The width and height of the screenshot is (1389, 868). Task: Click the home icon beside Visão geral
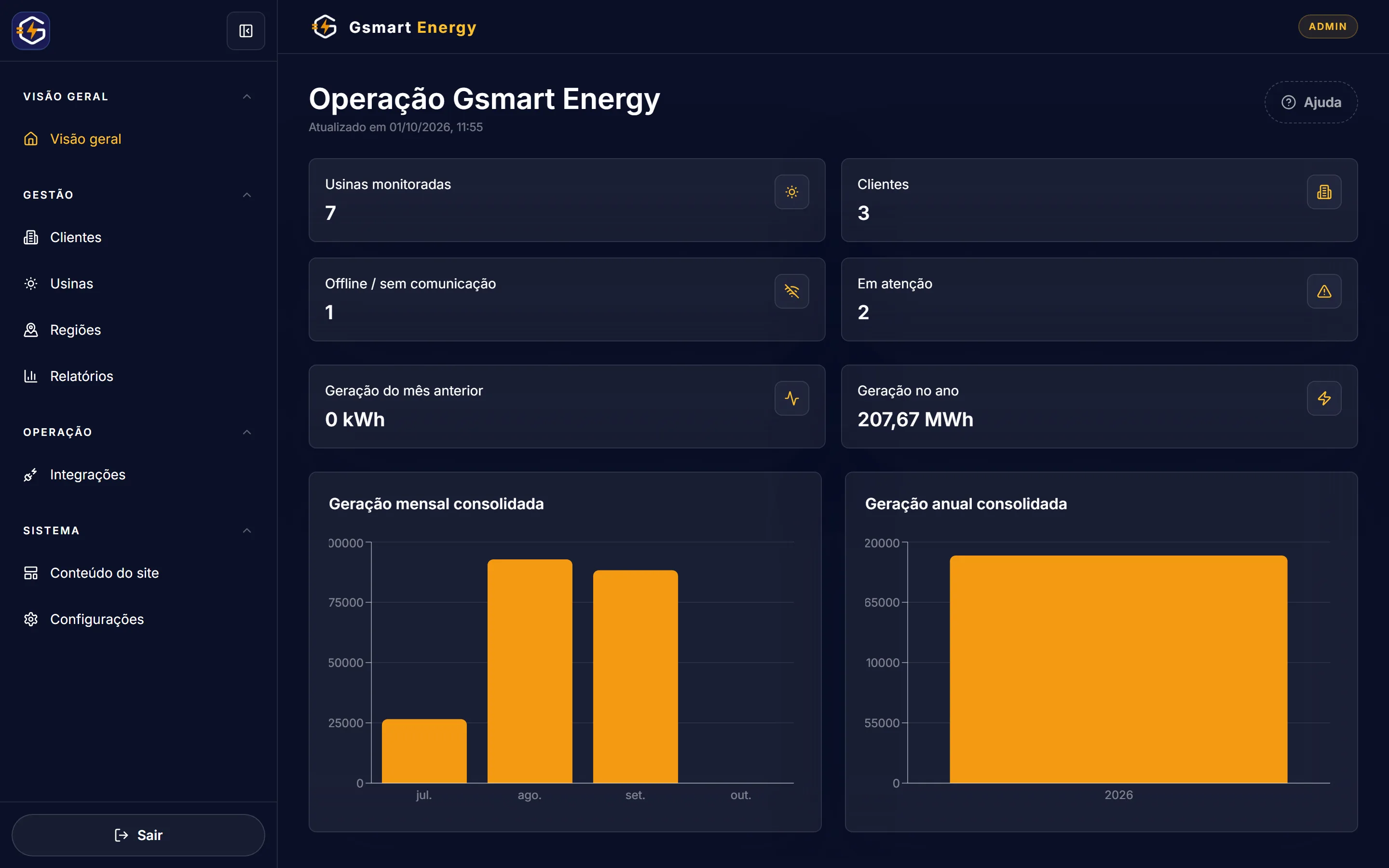tap(31, 139)
